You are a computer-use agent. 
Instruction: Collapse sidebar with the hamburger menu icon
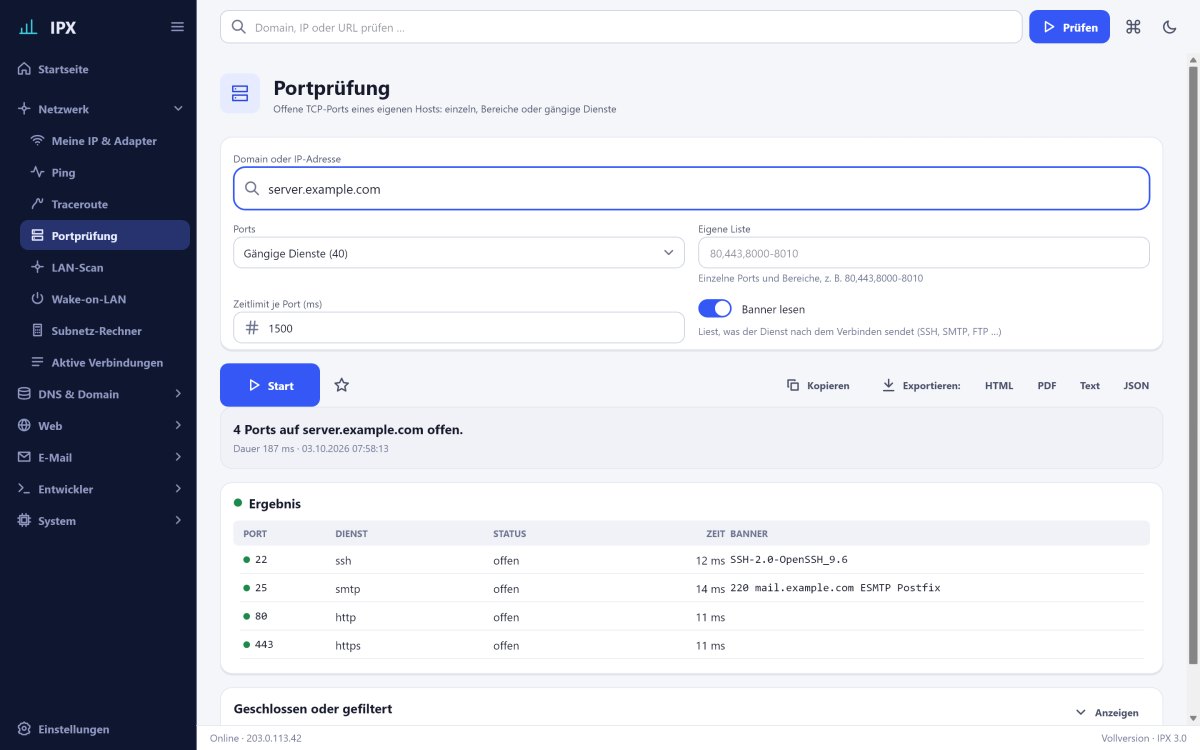click(x=177, y=27)
